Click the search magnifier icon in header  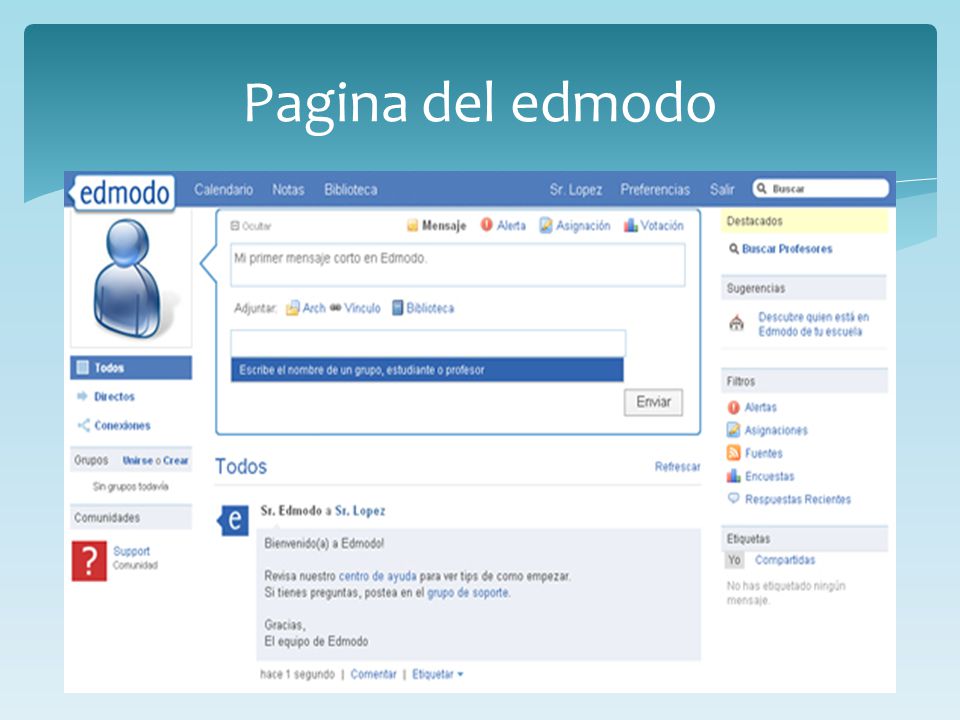click(762, 189)
